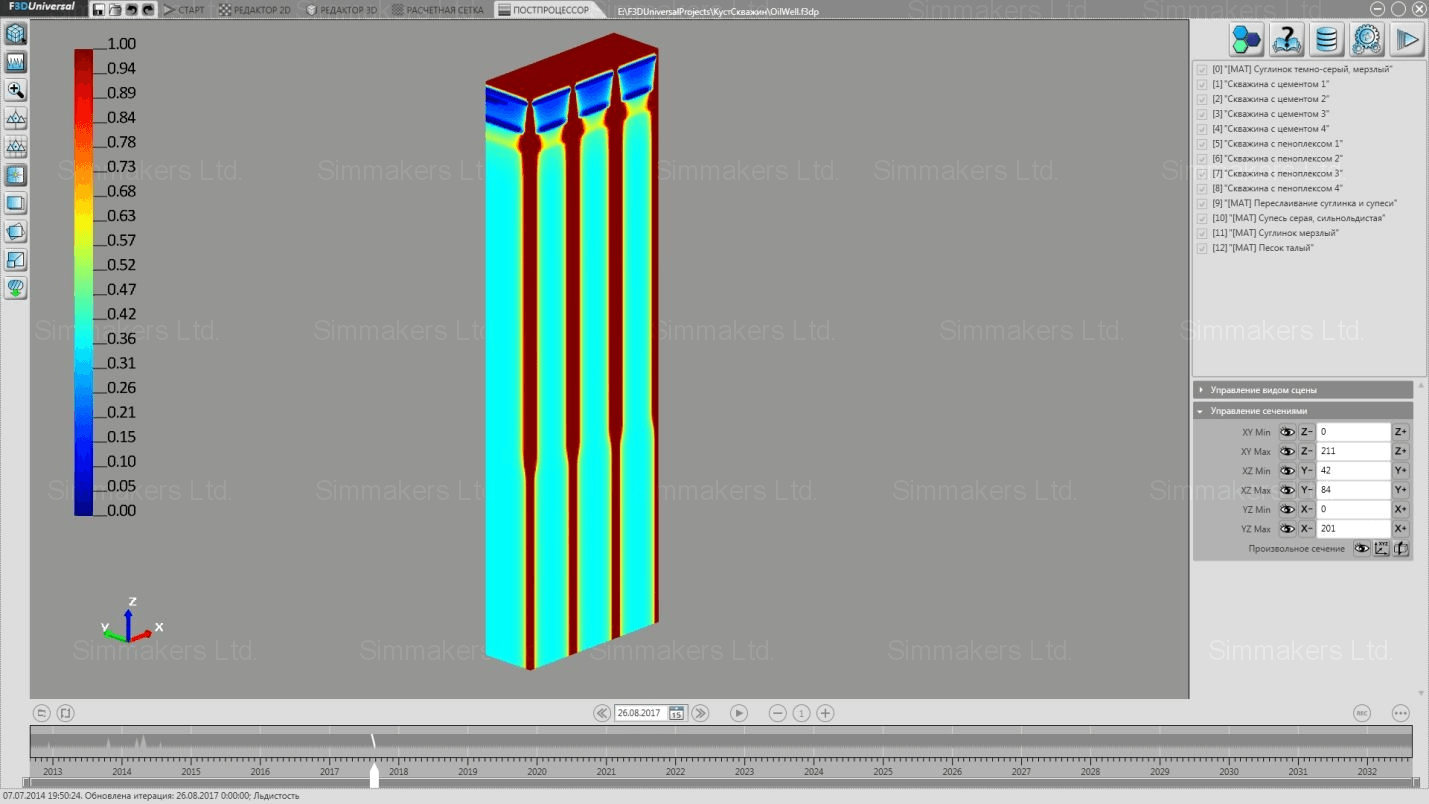Click the highlighted cross-section center tool
Viewport: 1429px width, 804px height.
point(16,175)
